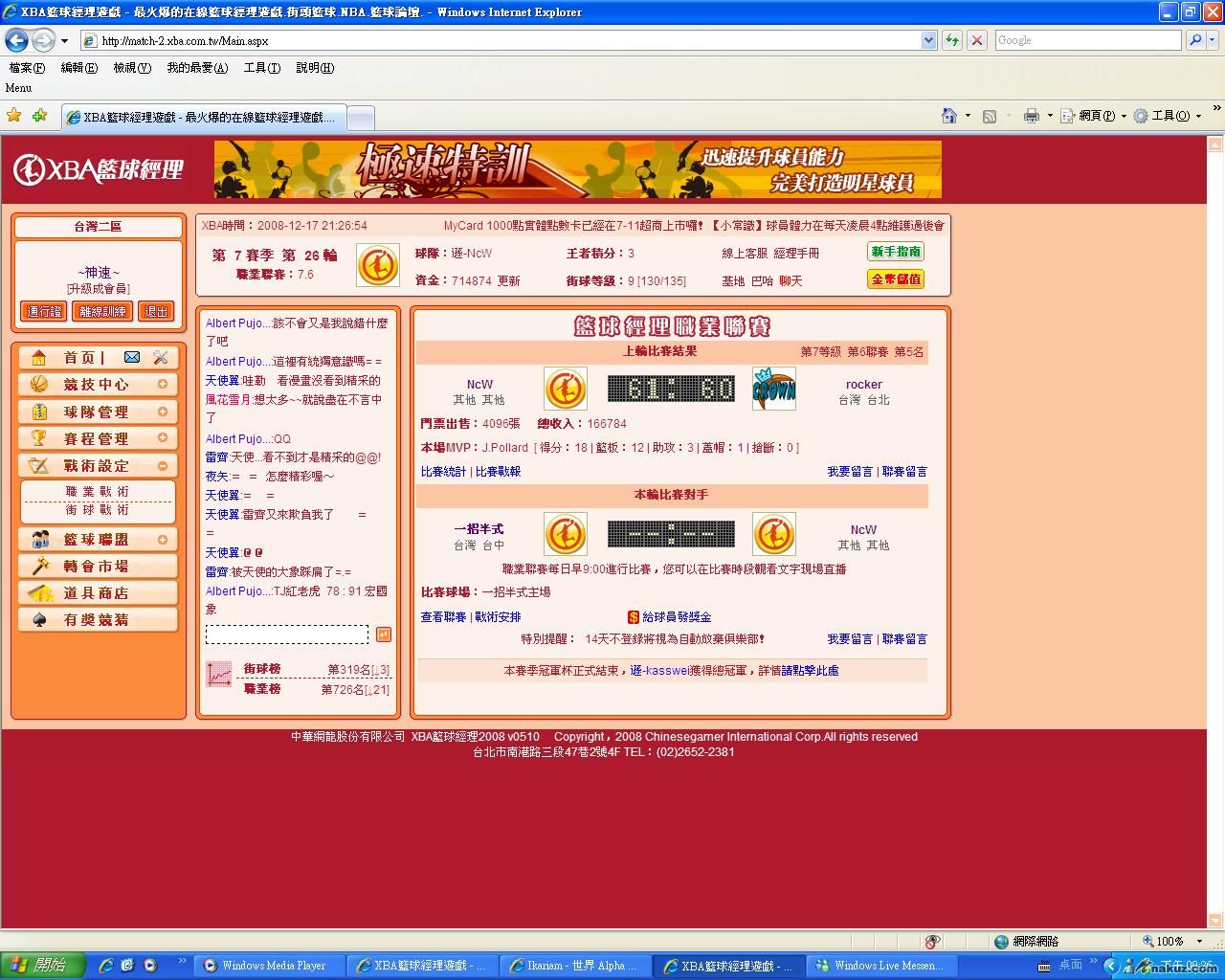Open 職業戰術 under 戰術設定
This screenshot has width=1225, height=980.
(97, 491)
